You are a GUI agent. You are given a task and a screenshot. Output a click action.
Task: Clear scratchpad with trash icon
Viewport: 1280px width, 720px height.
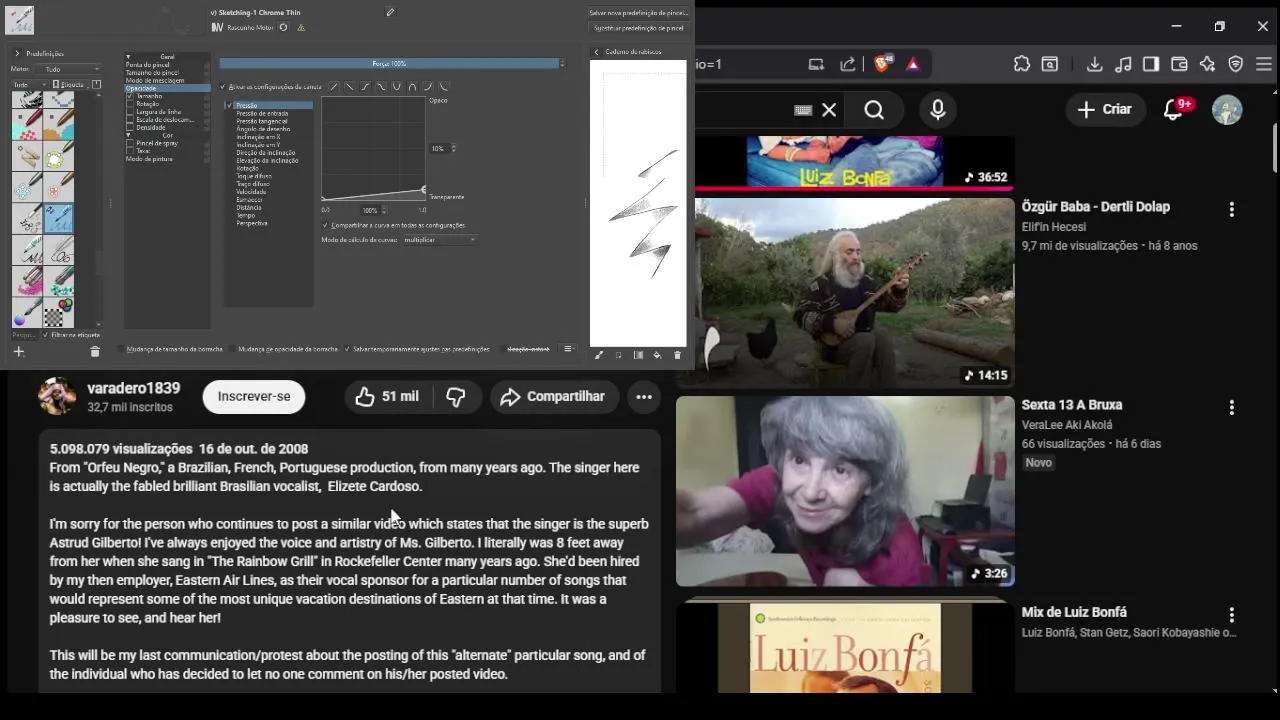(677, 355)
